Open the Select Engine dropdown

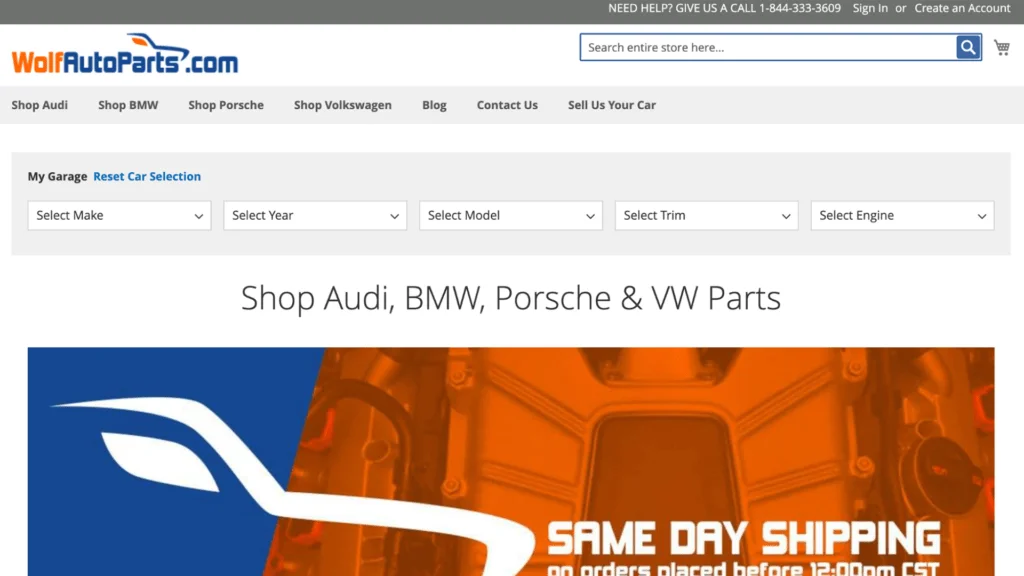[903, 216]
